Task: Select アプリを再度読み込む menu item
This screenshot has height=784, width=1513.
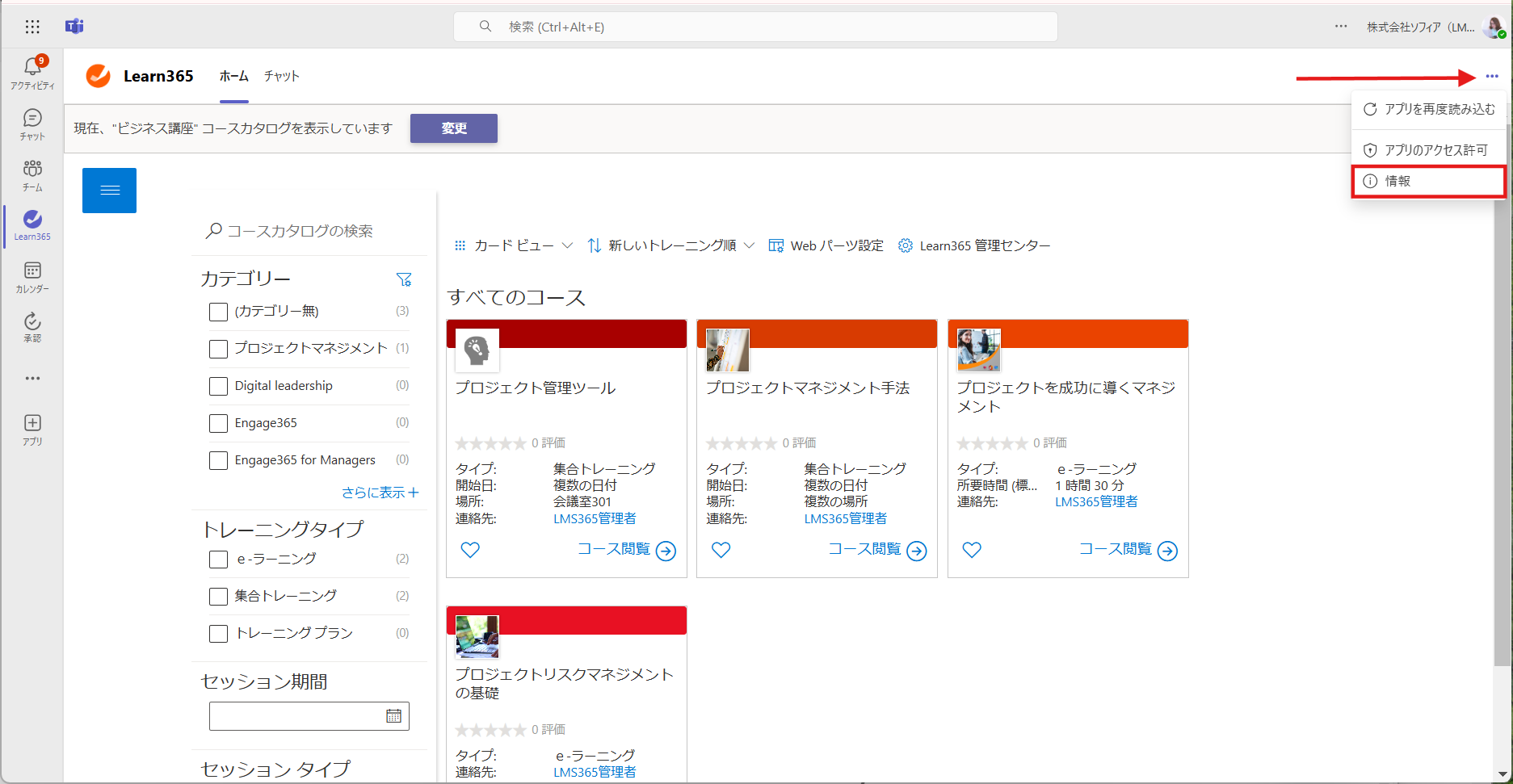Action: (1428, 109)
